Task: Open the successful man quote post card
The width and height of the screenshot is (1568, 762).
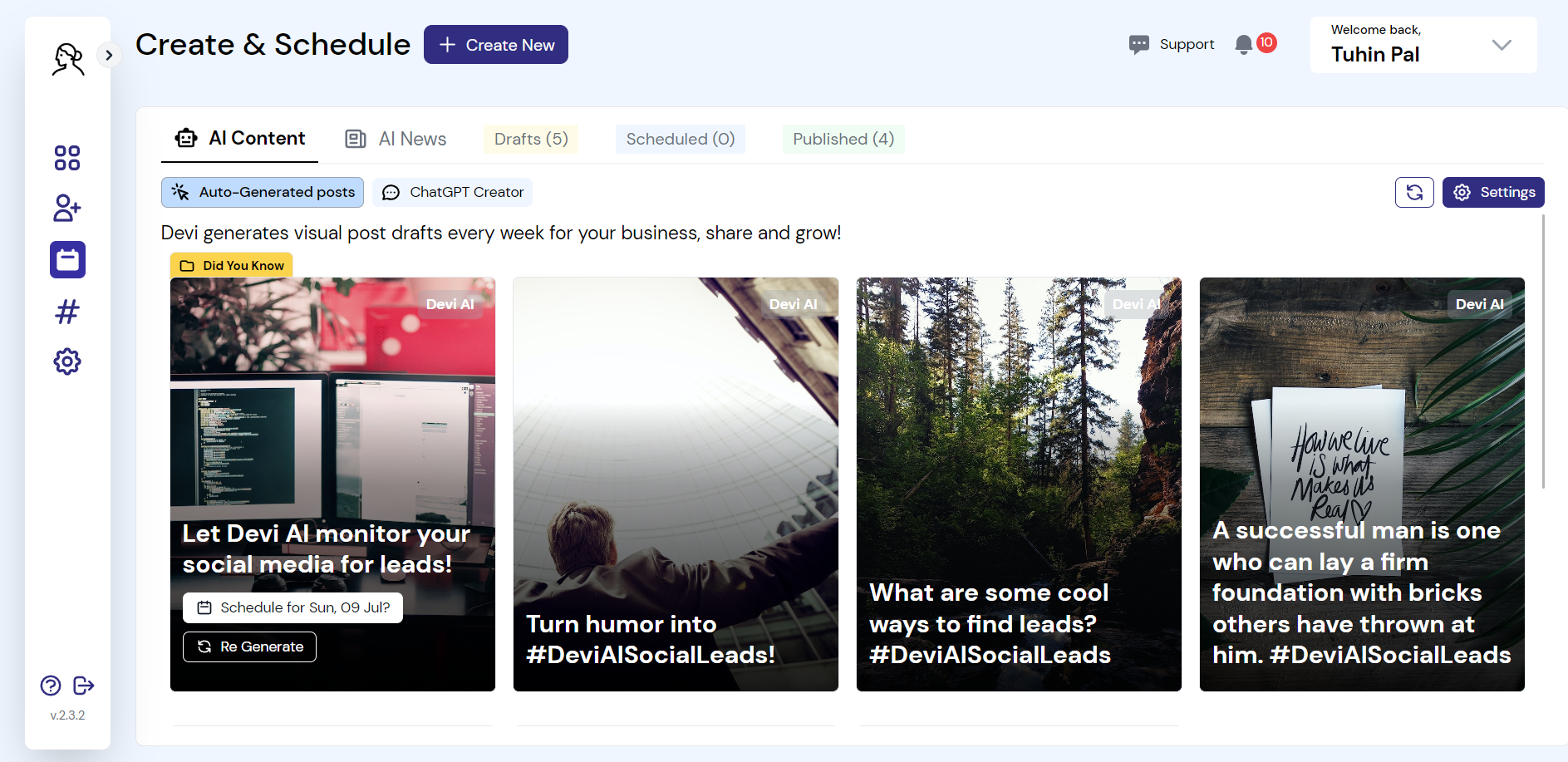Action: (x=1362, y=484)
